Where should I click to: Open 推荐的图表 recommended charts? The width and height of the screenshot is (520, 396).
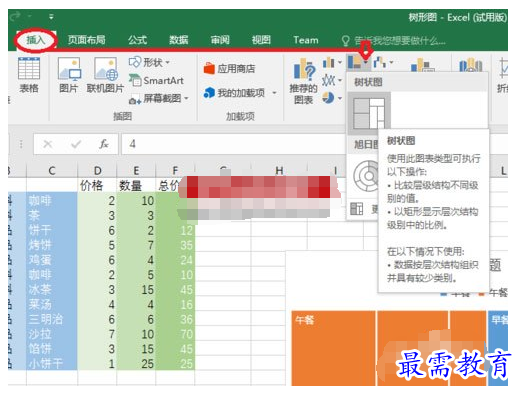pos(303,81)
